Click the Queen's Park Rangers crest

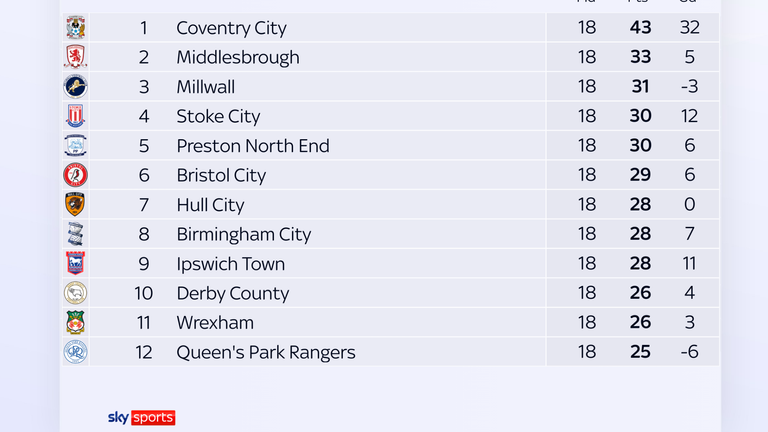(x=75, y=352)
